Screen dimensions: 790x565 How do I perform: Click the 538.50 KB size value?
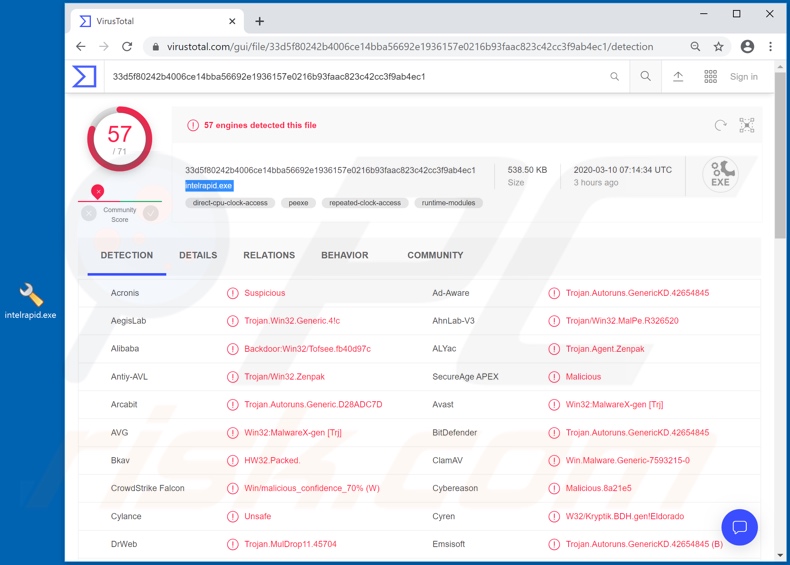527,170
